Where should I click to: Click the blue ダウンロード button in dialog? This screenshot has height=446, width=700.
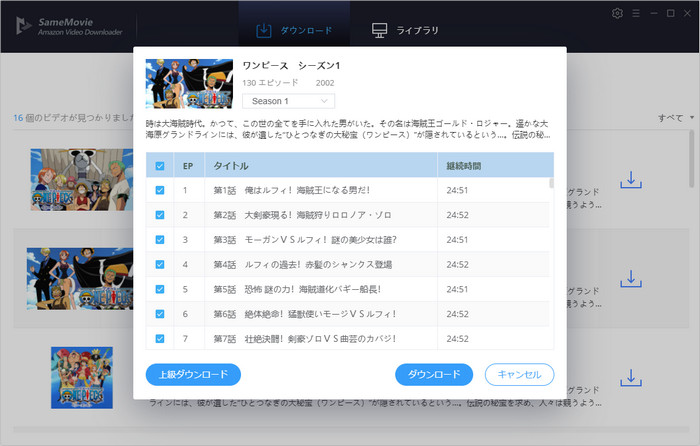point(434,374)
